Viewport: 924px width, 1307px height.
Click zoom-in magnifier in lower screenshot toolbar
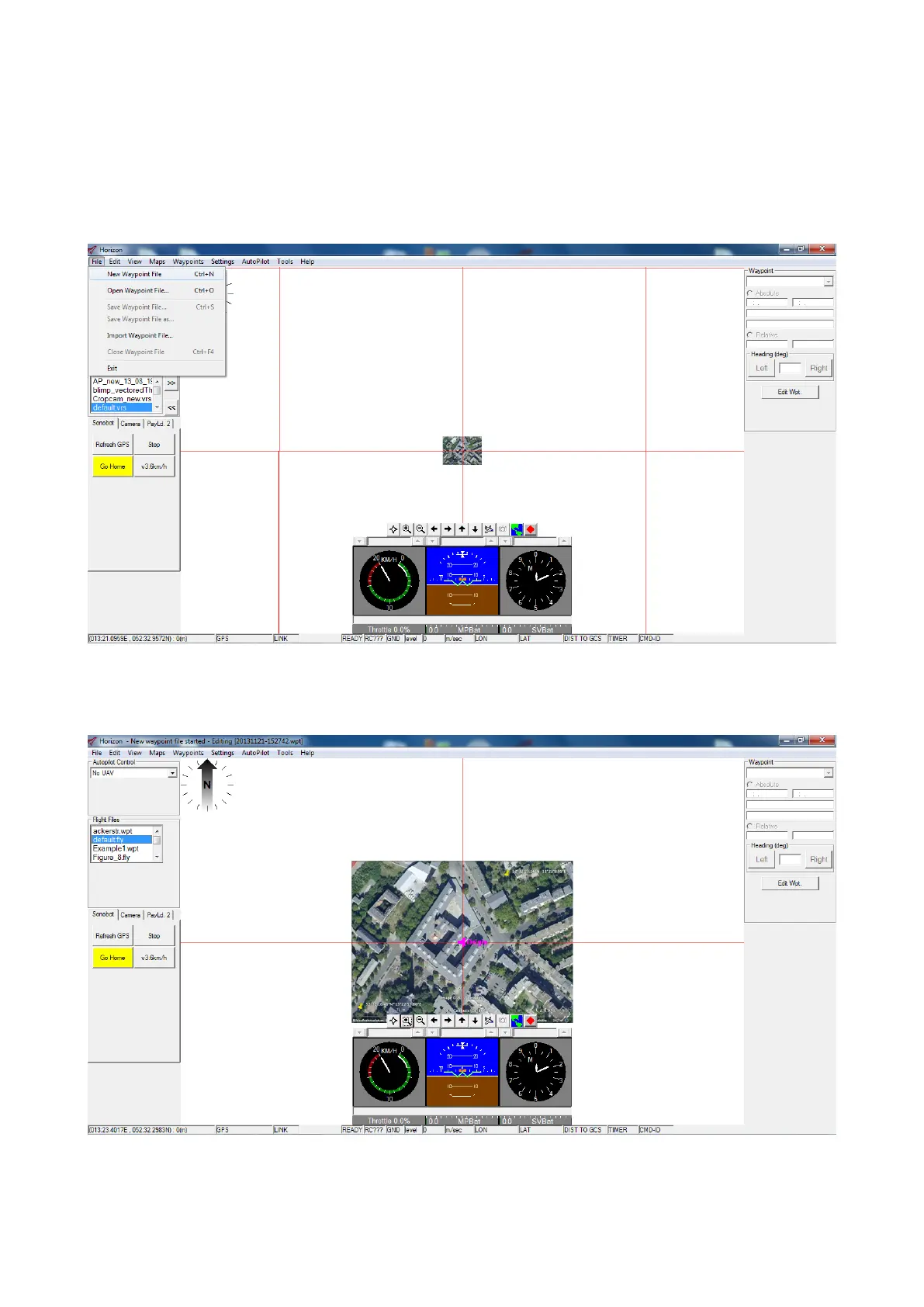407,1021
